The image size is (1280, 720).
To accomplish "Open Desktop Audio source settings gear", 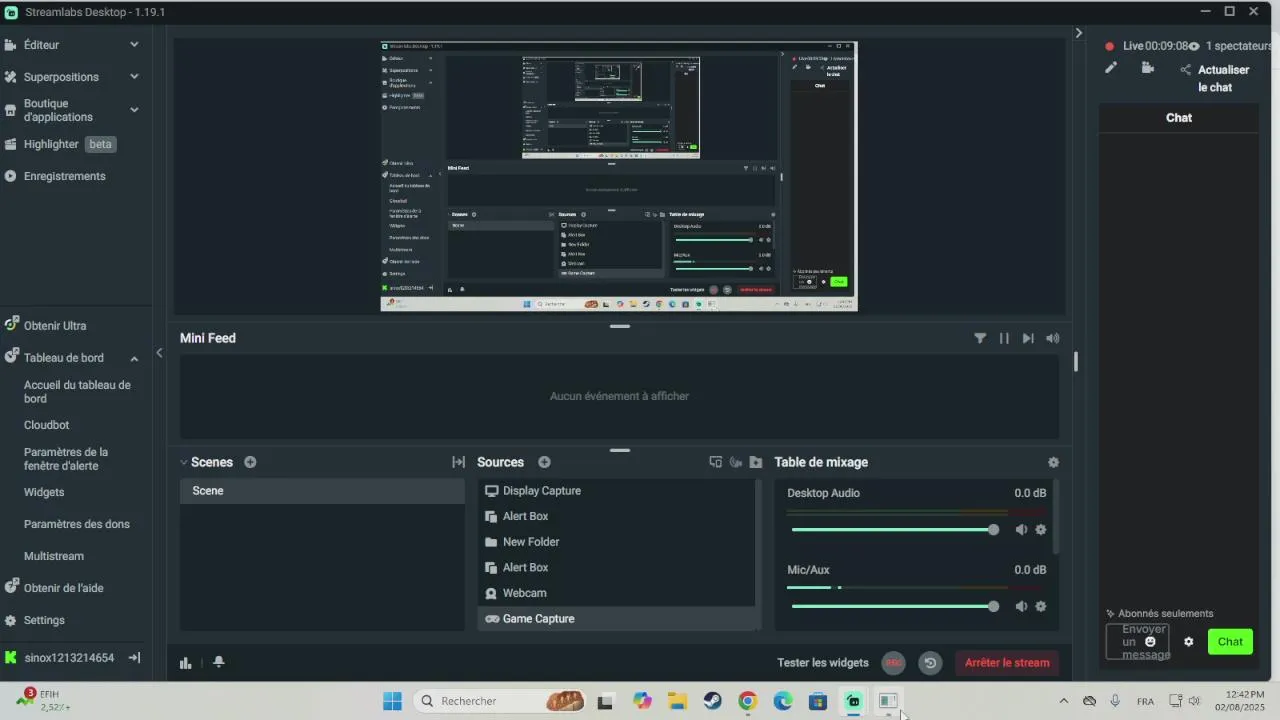I will (x=1040, y=530).
